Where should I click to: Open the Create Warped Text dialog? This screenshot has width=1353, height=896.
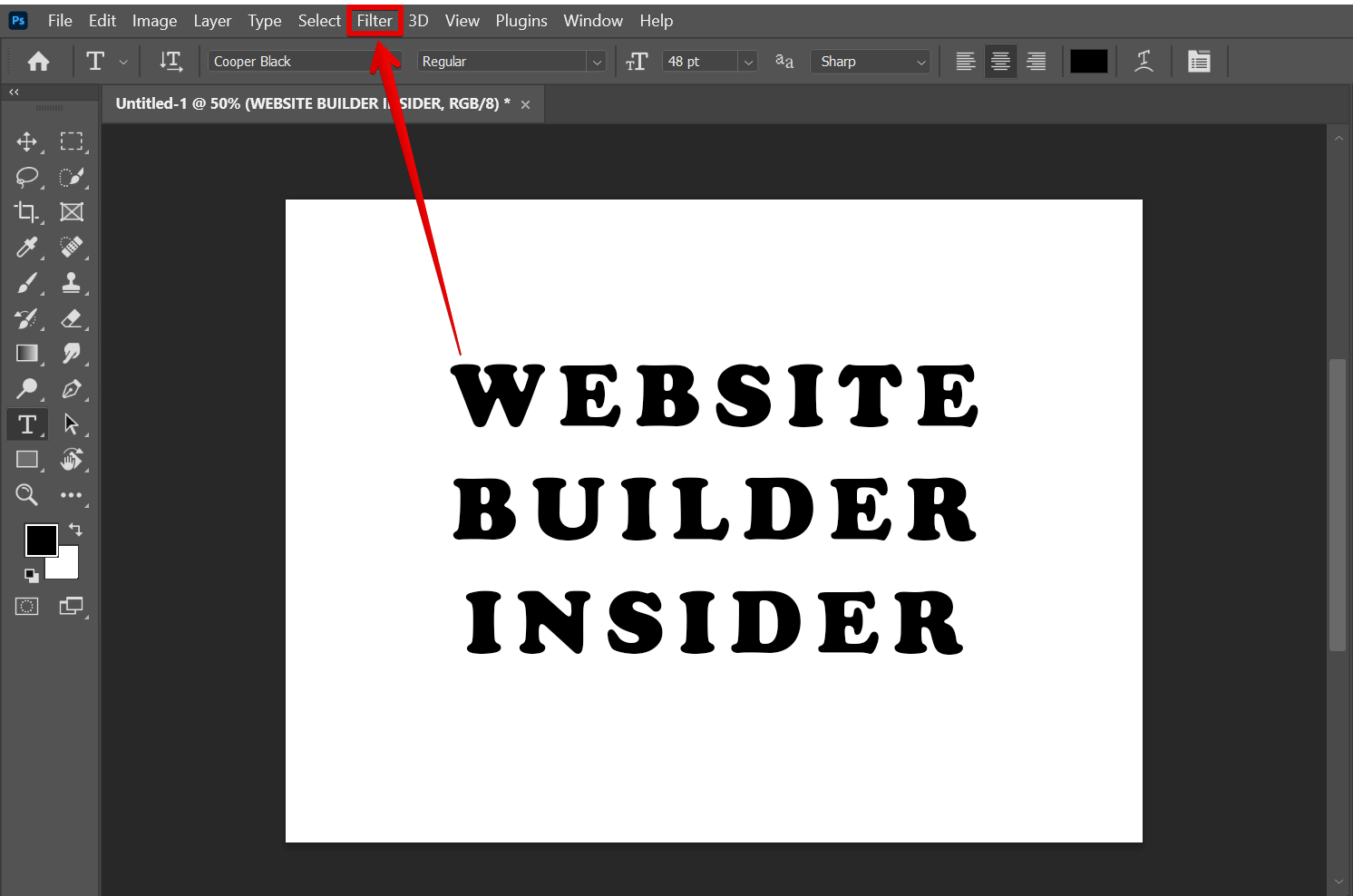click(1144, 61)
